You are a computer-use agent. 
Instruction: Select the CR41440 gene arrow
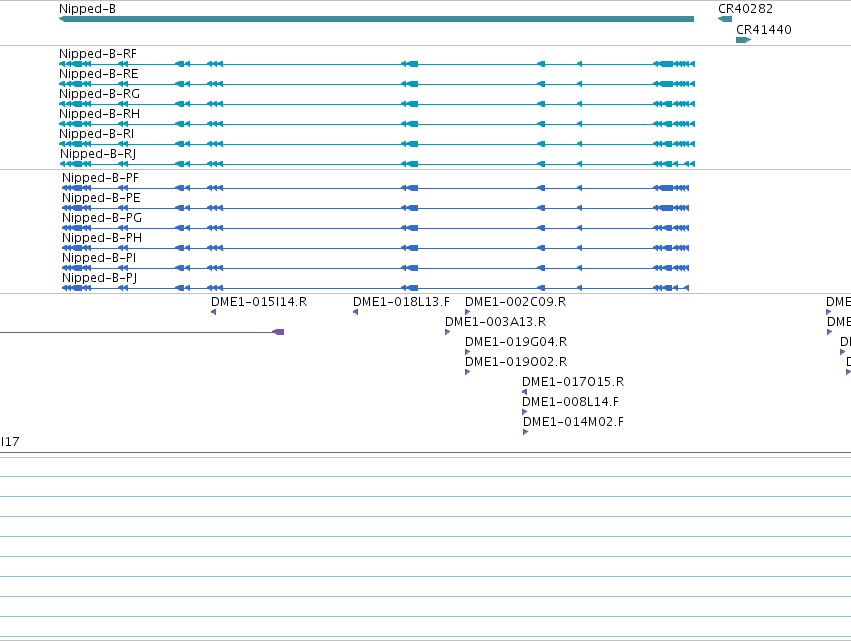coord(744,40)
